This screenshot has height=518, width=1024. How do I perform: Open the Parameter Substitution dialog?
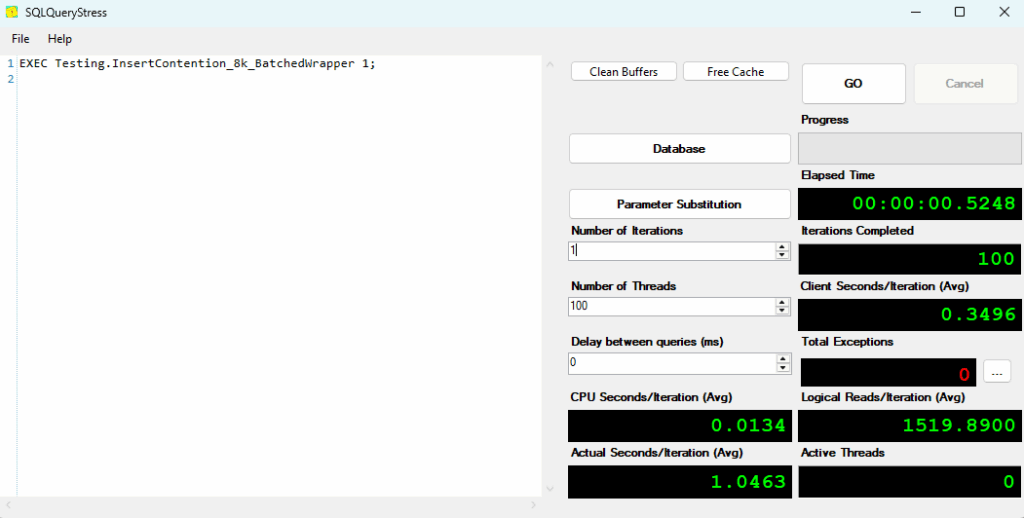click(679, 204)
